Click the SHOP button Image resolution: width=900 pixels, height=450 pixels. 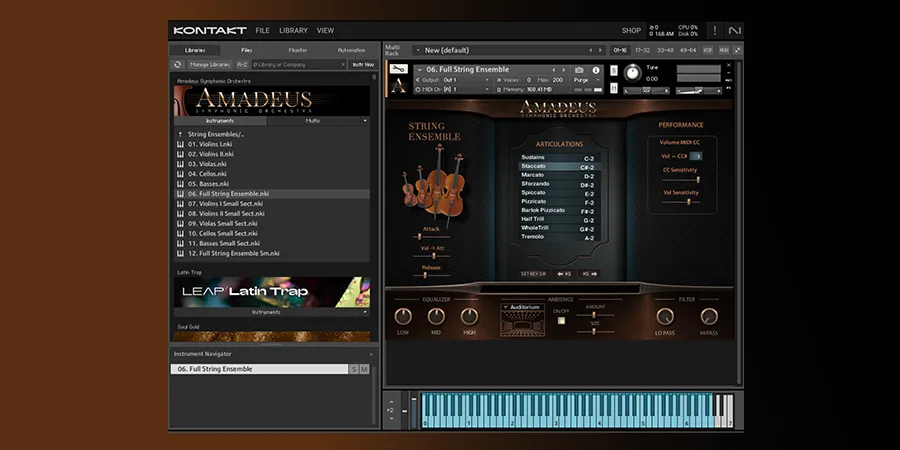click(x=631, y=30)
